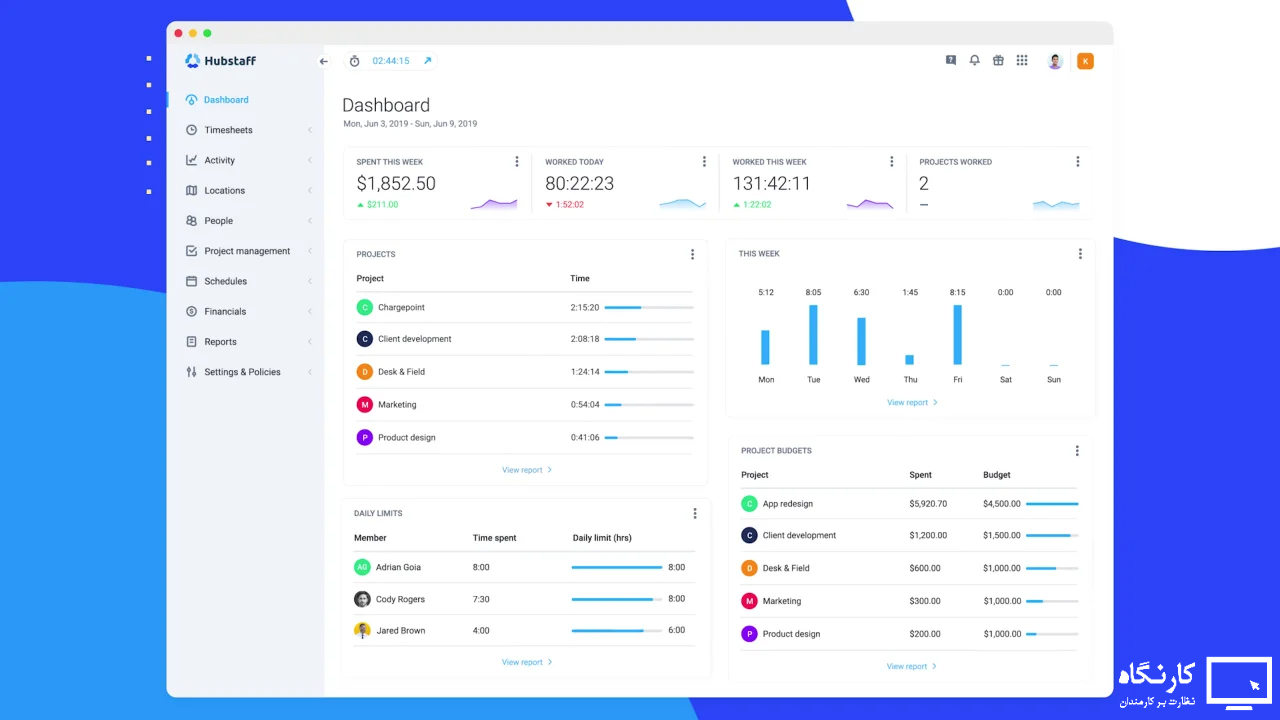Click Product design in Project Budgets
This screenshot has height=720, width=1280.
tap(791, 634)
